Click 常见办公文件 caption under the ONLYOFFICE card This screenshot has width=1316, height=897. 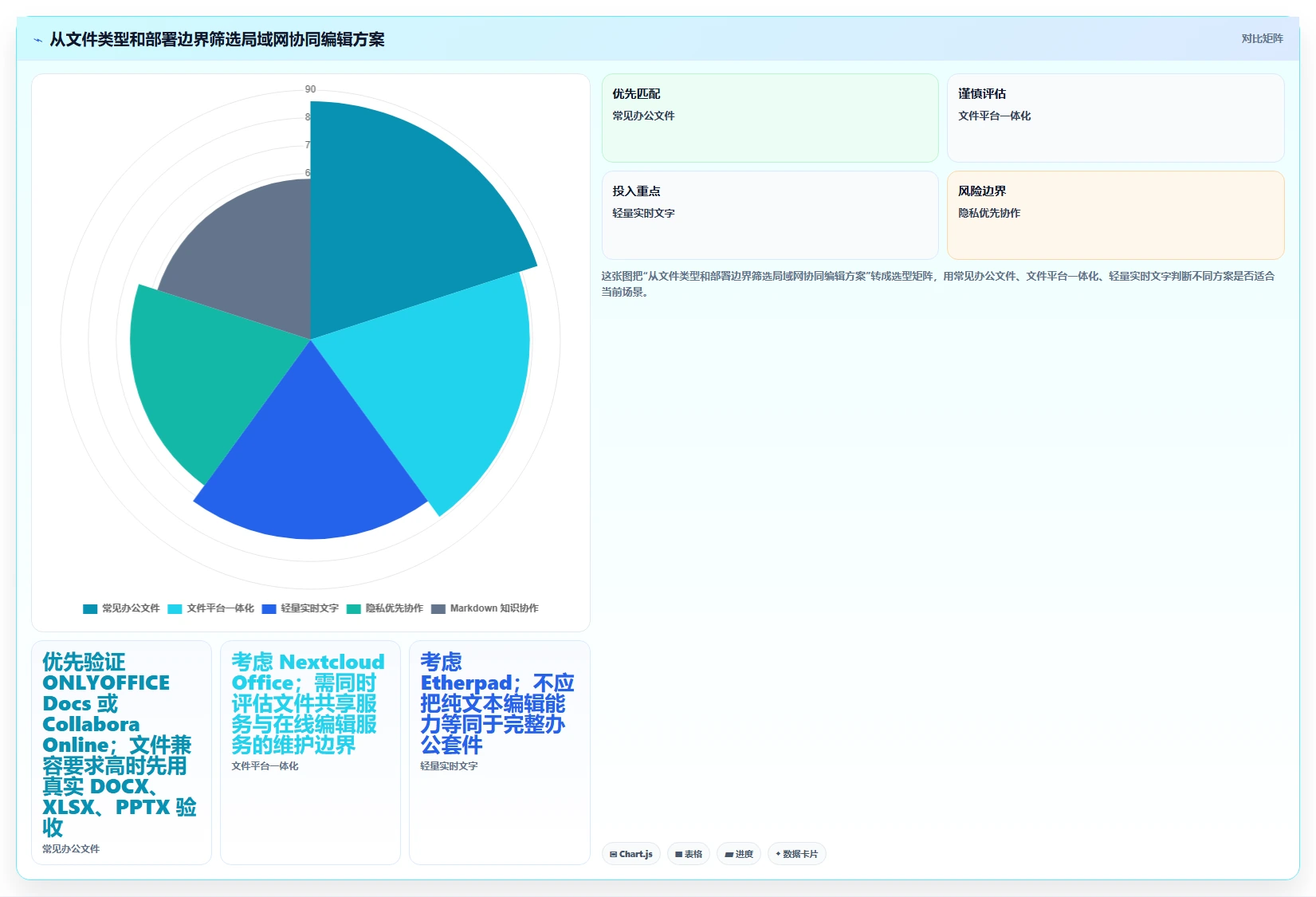point(71,849)
